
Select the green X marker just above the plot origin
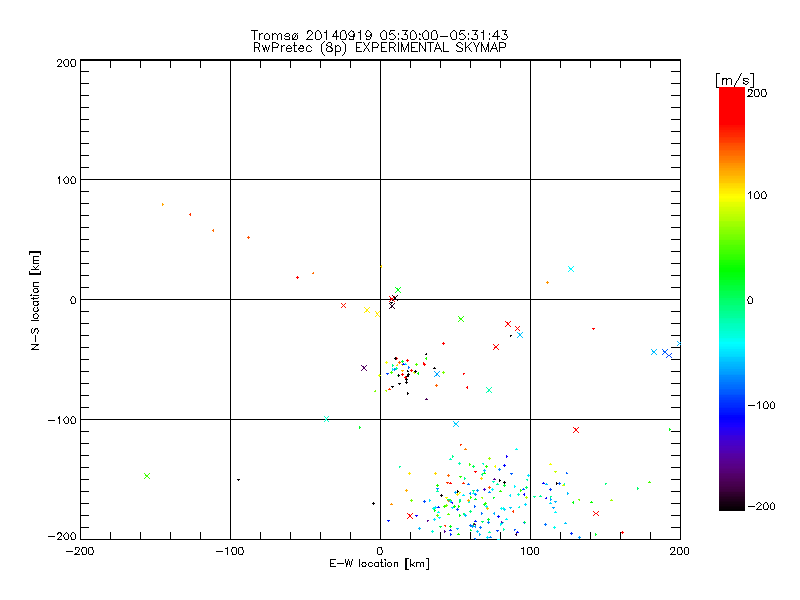point(398,290)
